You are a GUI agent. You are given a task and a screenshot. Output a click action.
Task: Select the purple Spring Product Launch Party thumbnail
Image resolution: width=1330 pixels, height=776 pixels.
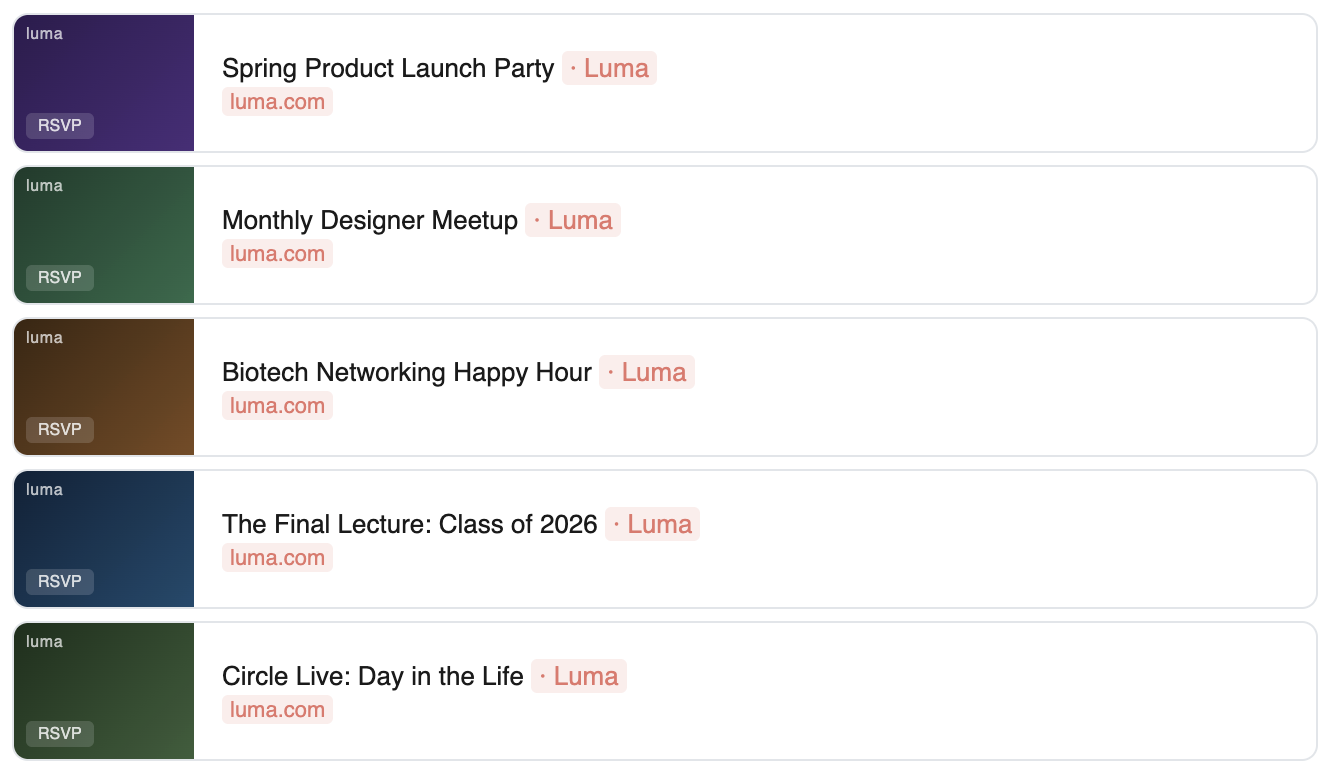[x=104, y=83]
